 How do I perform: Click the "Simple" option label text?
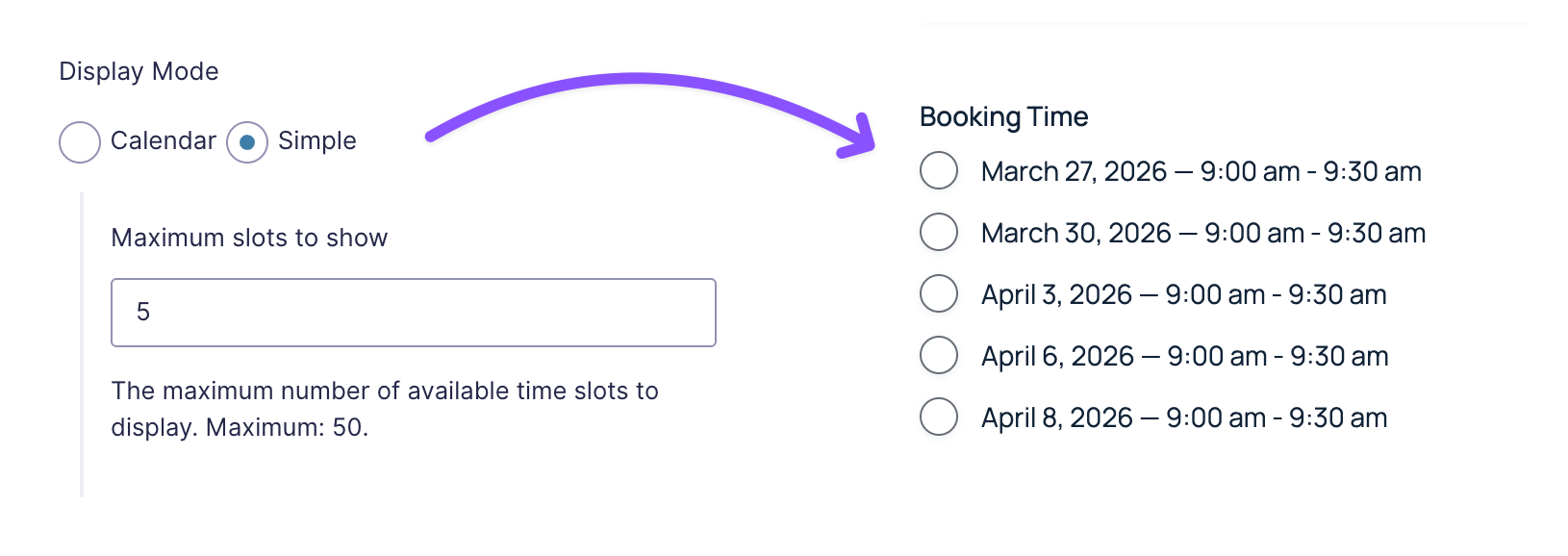click(x=317, y=140)
